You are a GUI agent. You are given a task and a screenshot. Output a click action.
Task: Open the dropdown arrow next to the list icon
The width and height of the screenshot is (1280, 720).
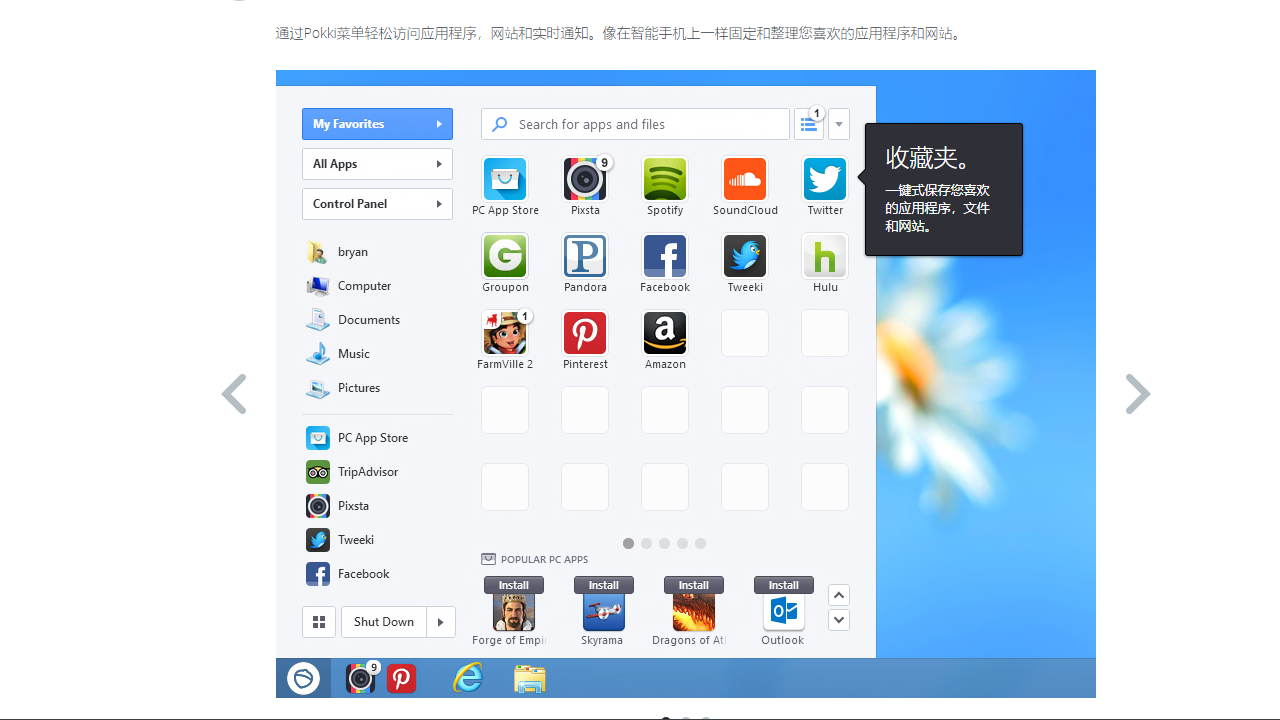click(x=838, y=123)
